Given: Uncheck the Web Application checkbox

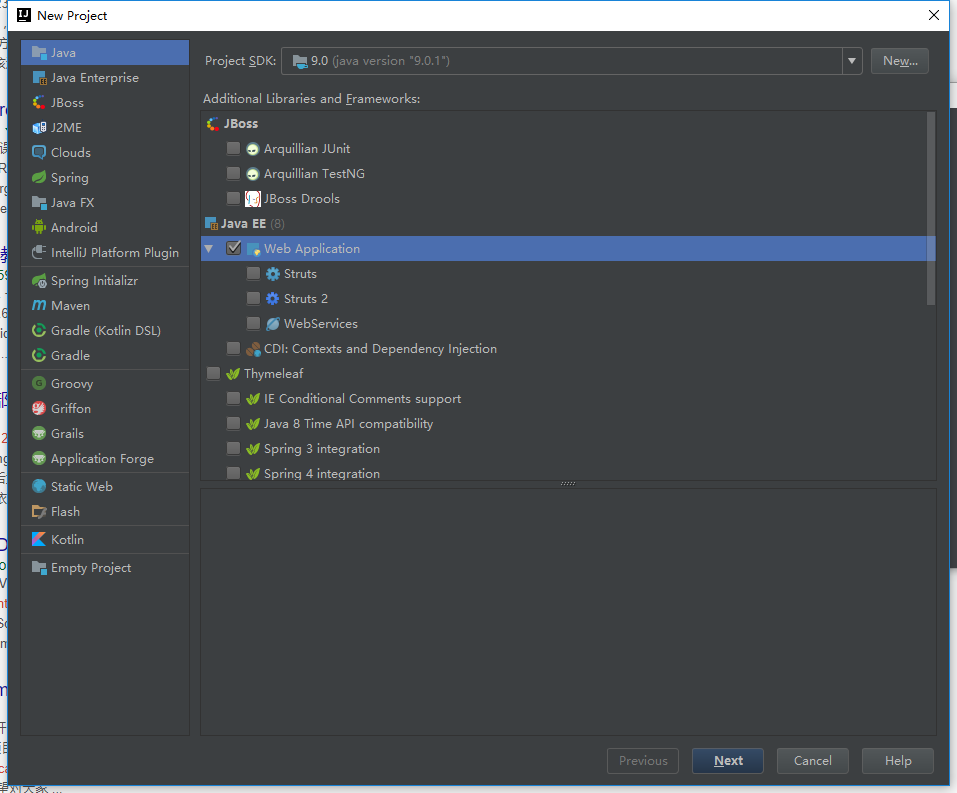Looking at the screenshot, I should (x=233, y=248).
